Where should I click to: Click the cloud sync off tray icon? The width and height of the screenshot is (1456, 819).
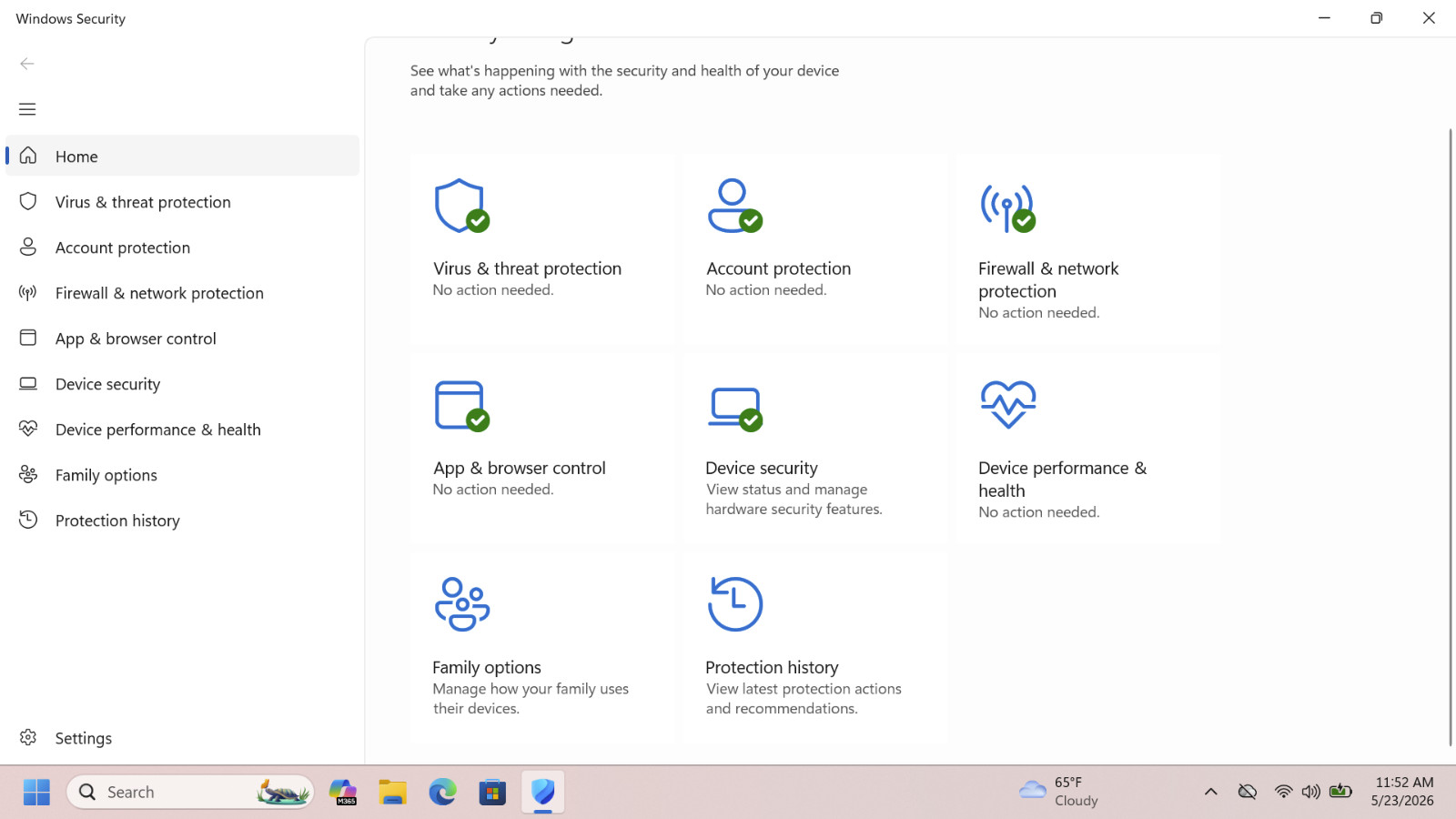tap(1248, 792)
